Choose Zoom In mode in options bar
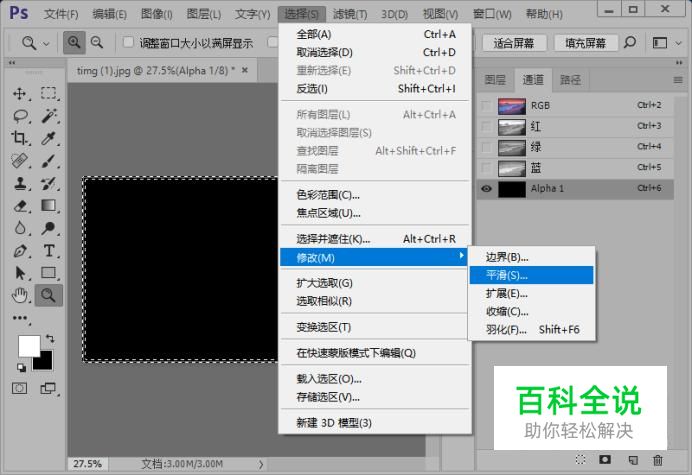 pyautogui.click(x=74, y=43)
